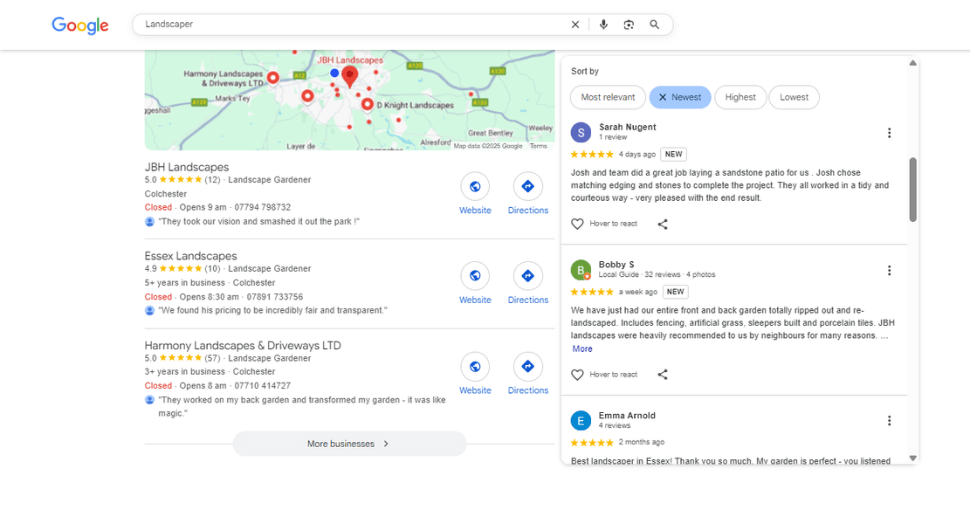Start voice search with microphone icon
The width and height of the screenshot is (970, 517).
click(603, 25)
